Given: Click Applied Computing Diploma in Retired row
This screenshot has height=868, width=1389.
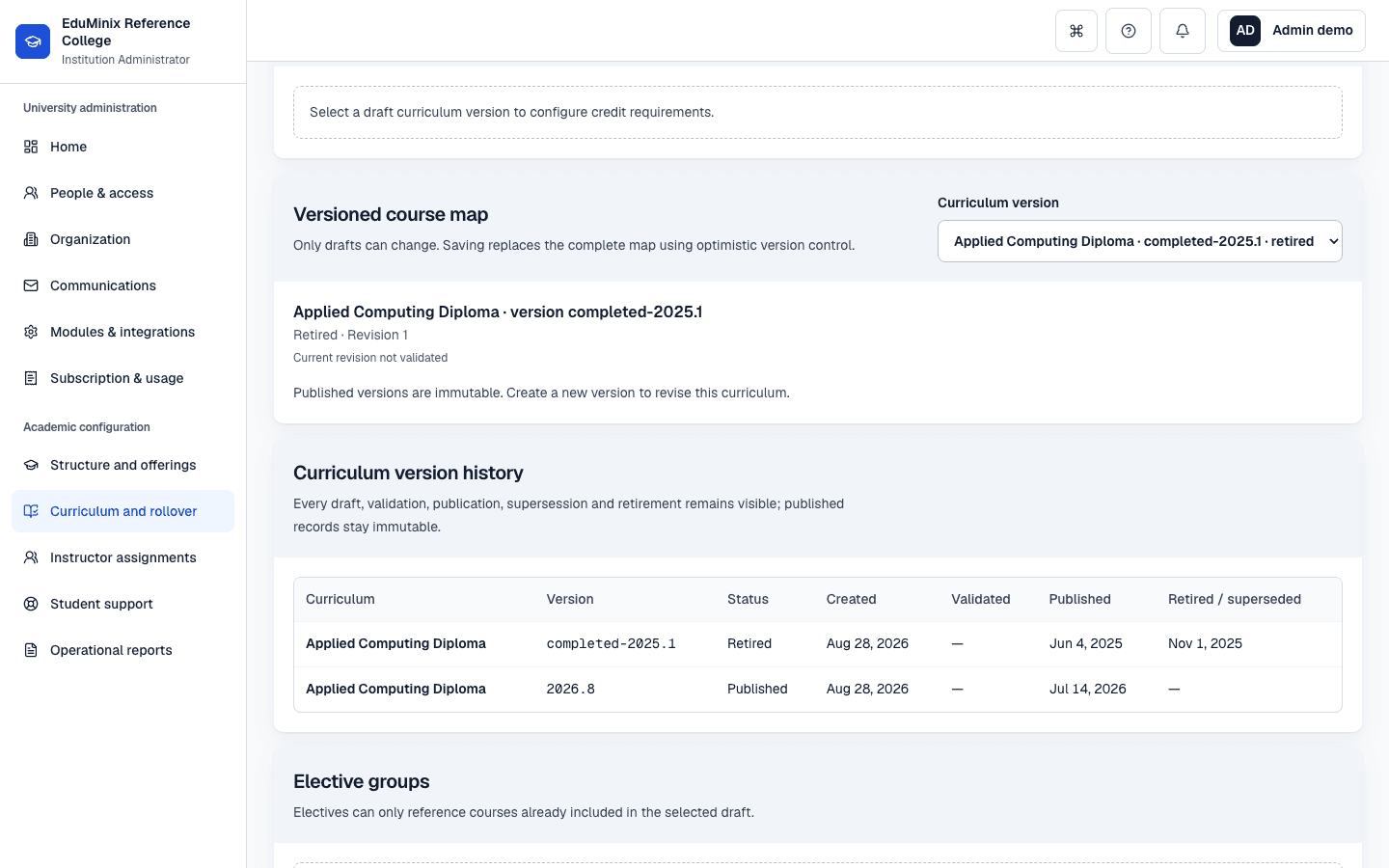Looking at the screenshot, I should click(395, 643).
